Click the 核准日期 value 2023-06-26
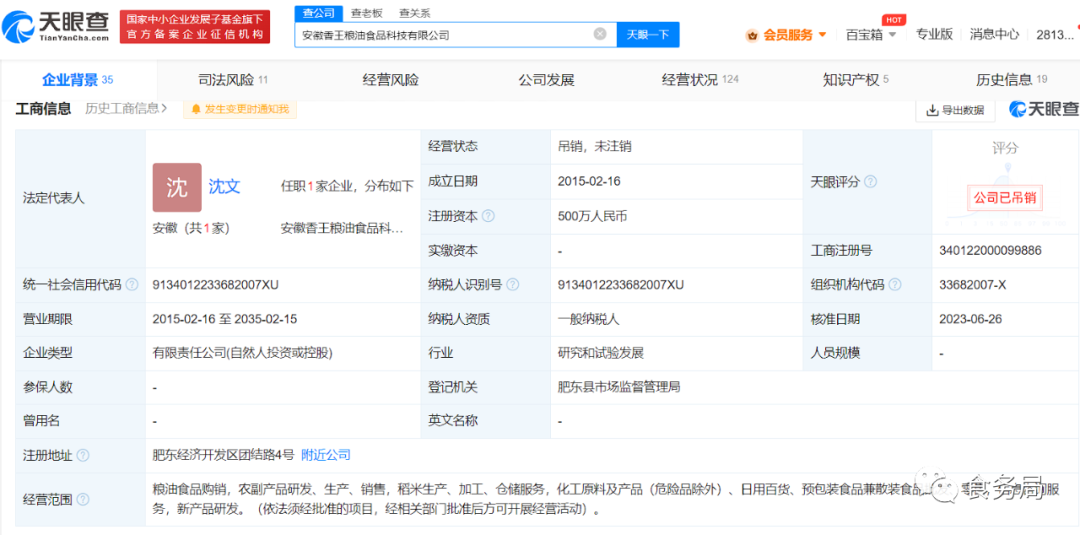This screenshot has width=1080, height=535. (970, 319)
